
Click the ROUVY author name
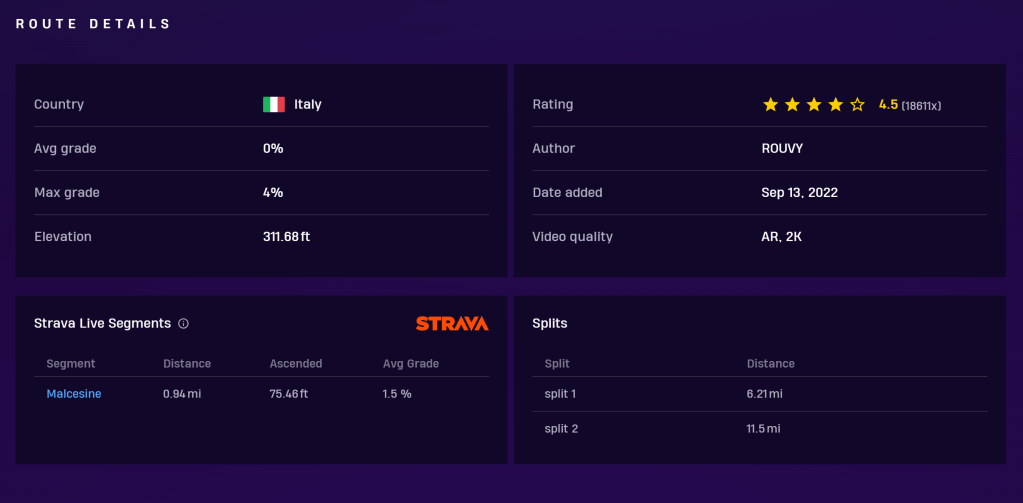click(x=782, y=148)
